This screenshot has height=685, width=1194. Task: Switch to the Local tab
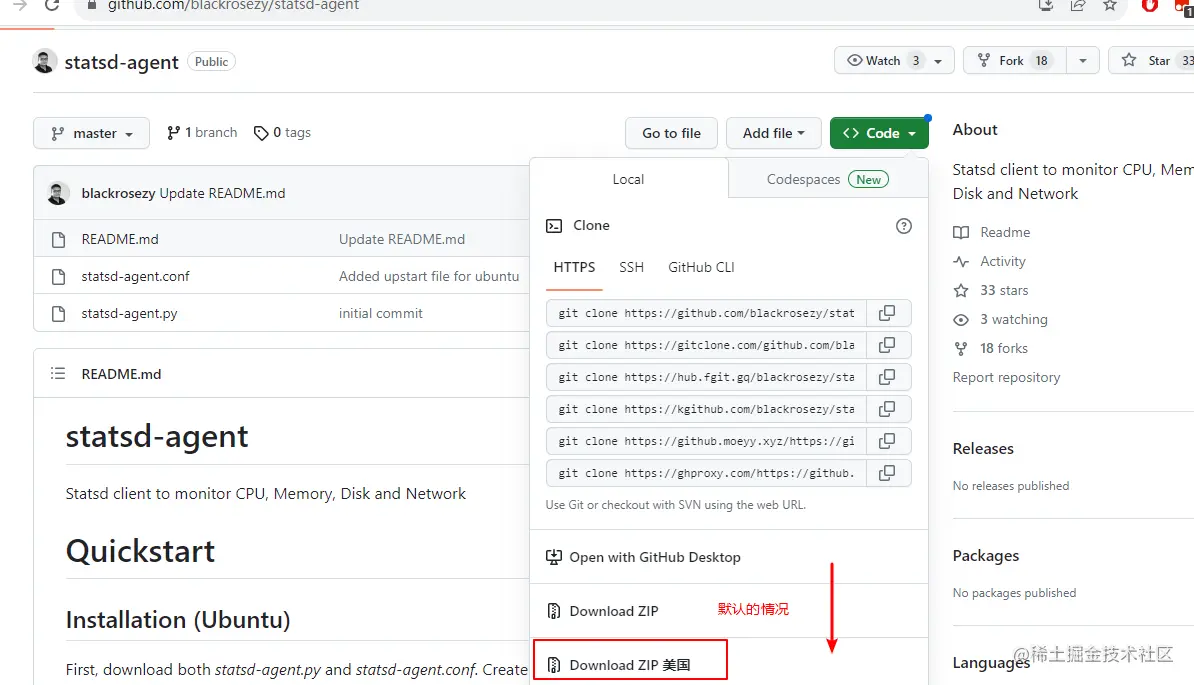pos(628,180)
